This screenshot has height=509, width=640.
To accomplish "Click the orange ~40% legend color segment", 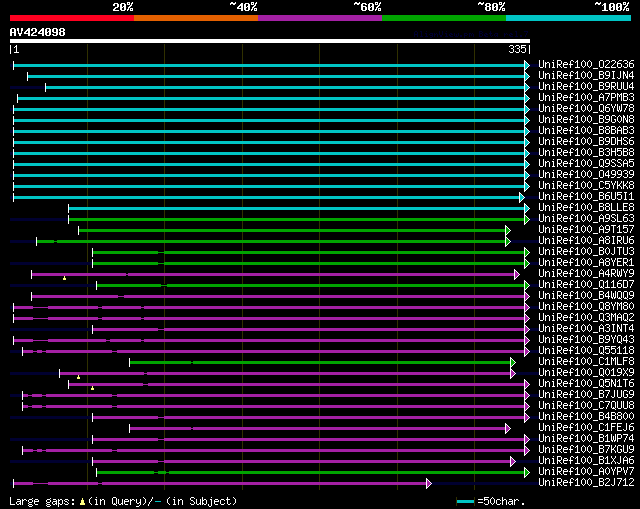I will [195, 18].
